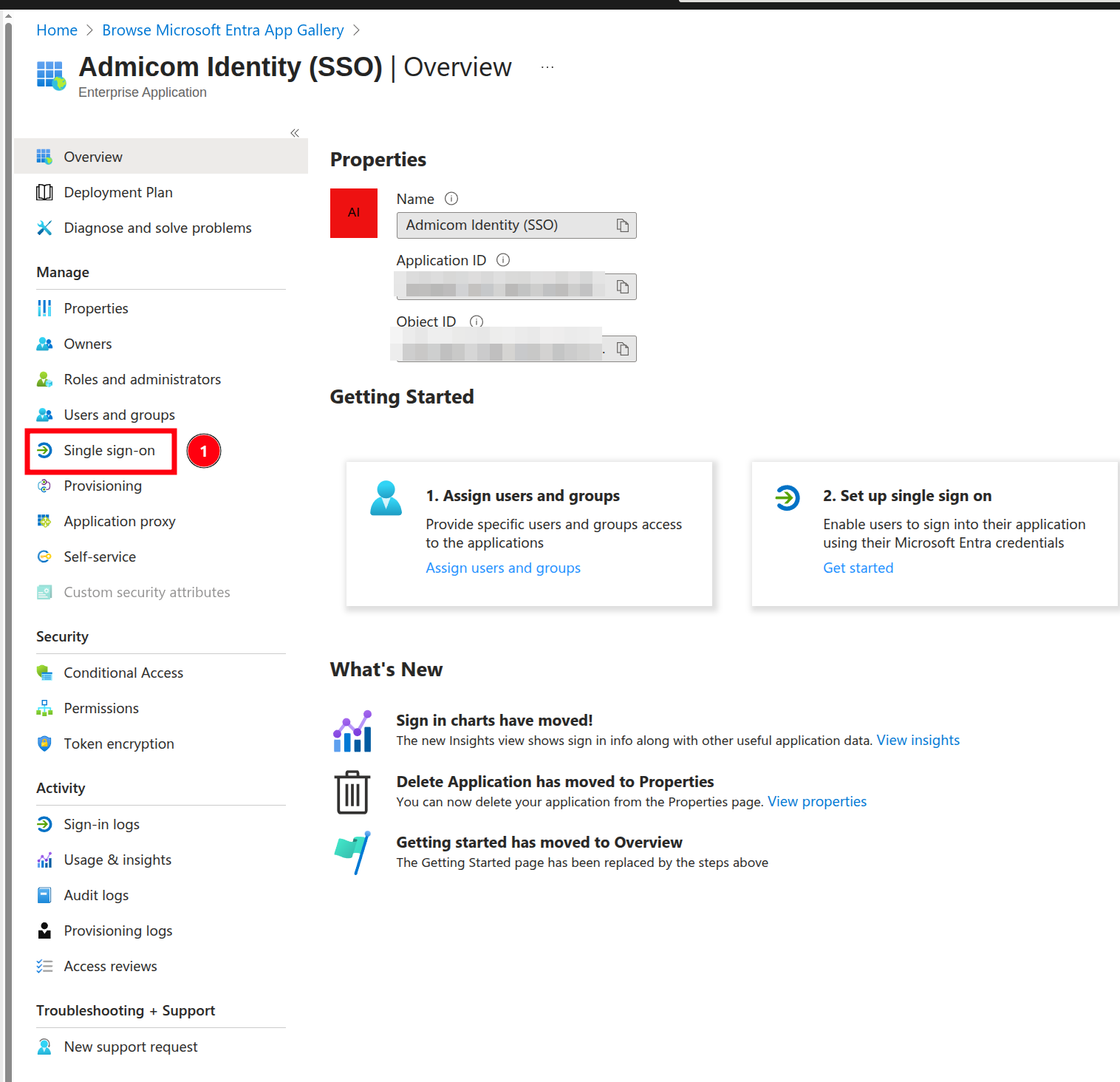Screen dimensions: 1120x1082
Task: Click the Assign users person icon
Action: coord(386,498)
